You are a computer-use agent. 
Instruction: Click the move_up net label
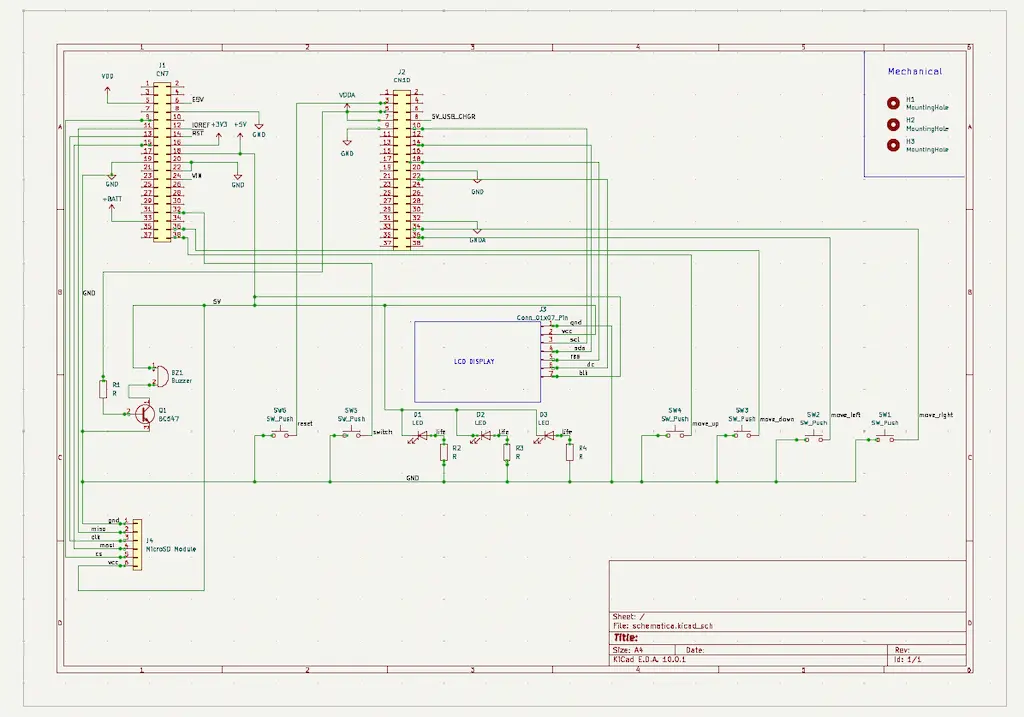point(705,424)
